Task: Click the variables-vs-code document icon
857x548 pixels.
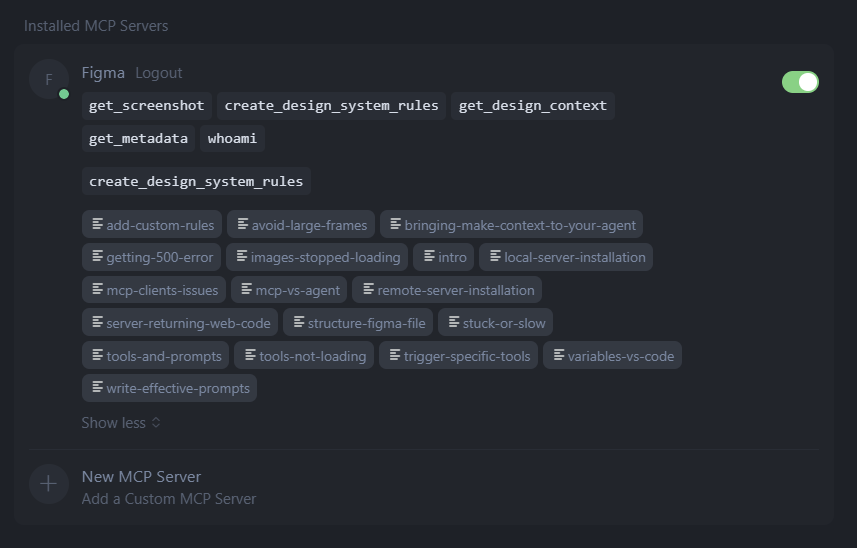Action: pyautogui.click(x=558, y=355)
